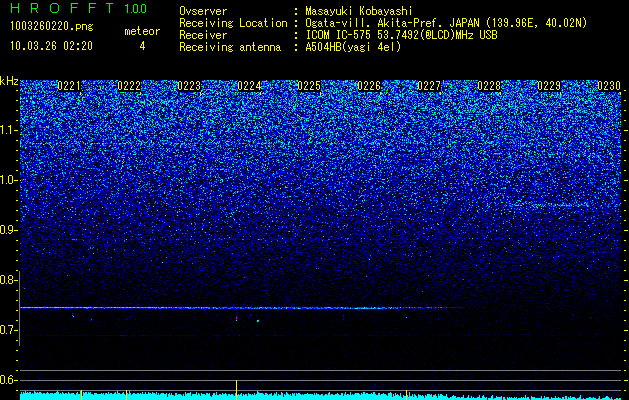
Task: Select the observer name Masayuki Kobayashi
Action: pyautogui.click(x=358, y=11)
